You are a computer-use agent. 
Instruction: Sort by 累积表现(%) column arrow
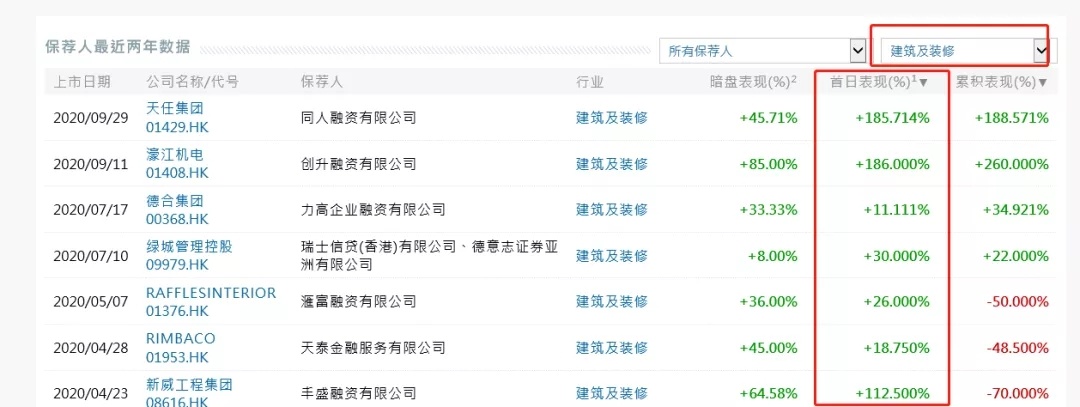[x=1043, y=82]
